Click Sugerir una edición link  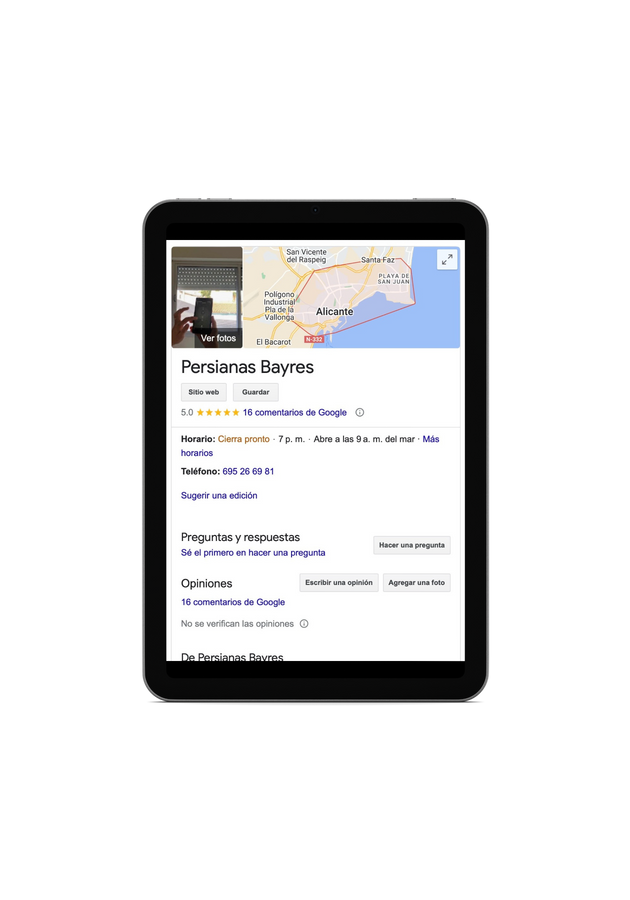coord(219,495)
